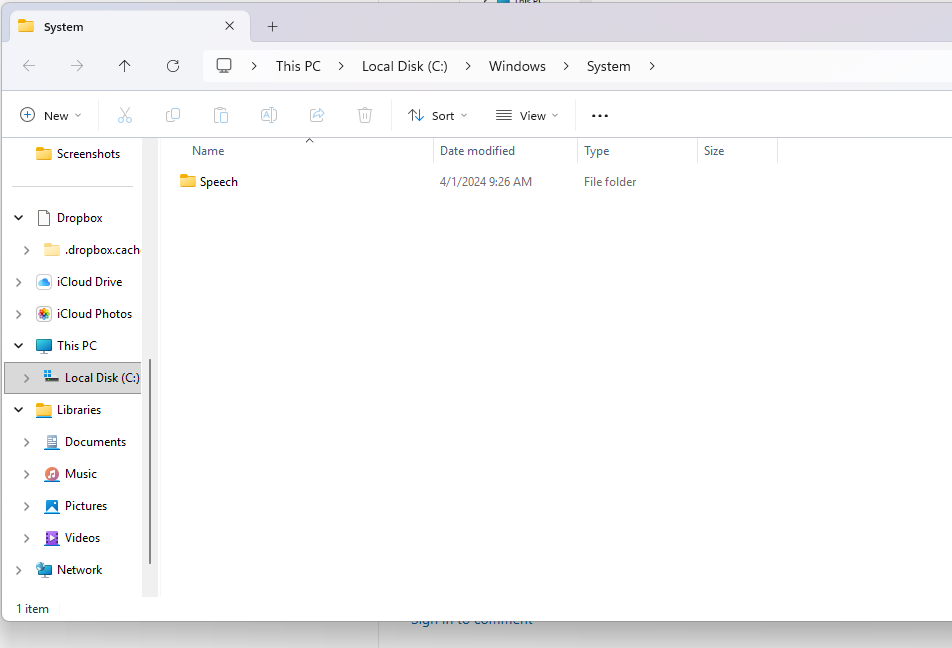Select the System tab
952x648 pixels.
[129, 27]
